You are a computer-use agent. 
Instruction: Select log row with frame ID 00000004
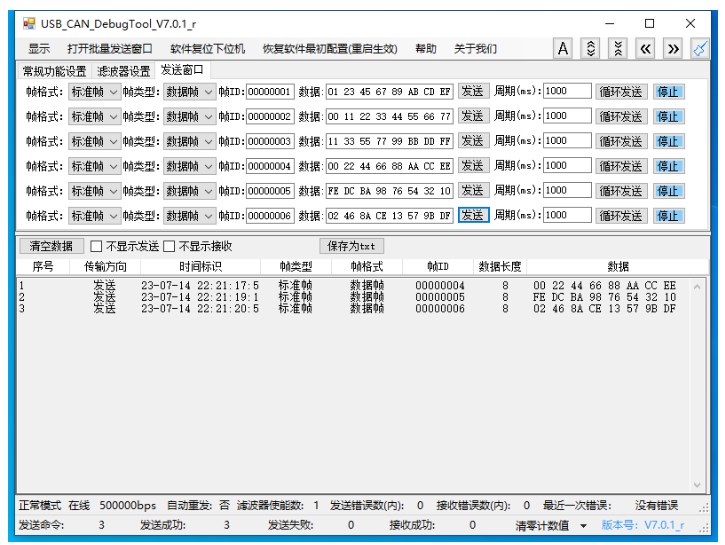[x=354, y=286]
